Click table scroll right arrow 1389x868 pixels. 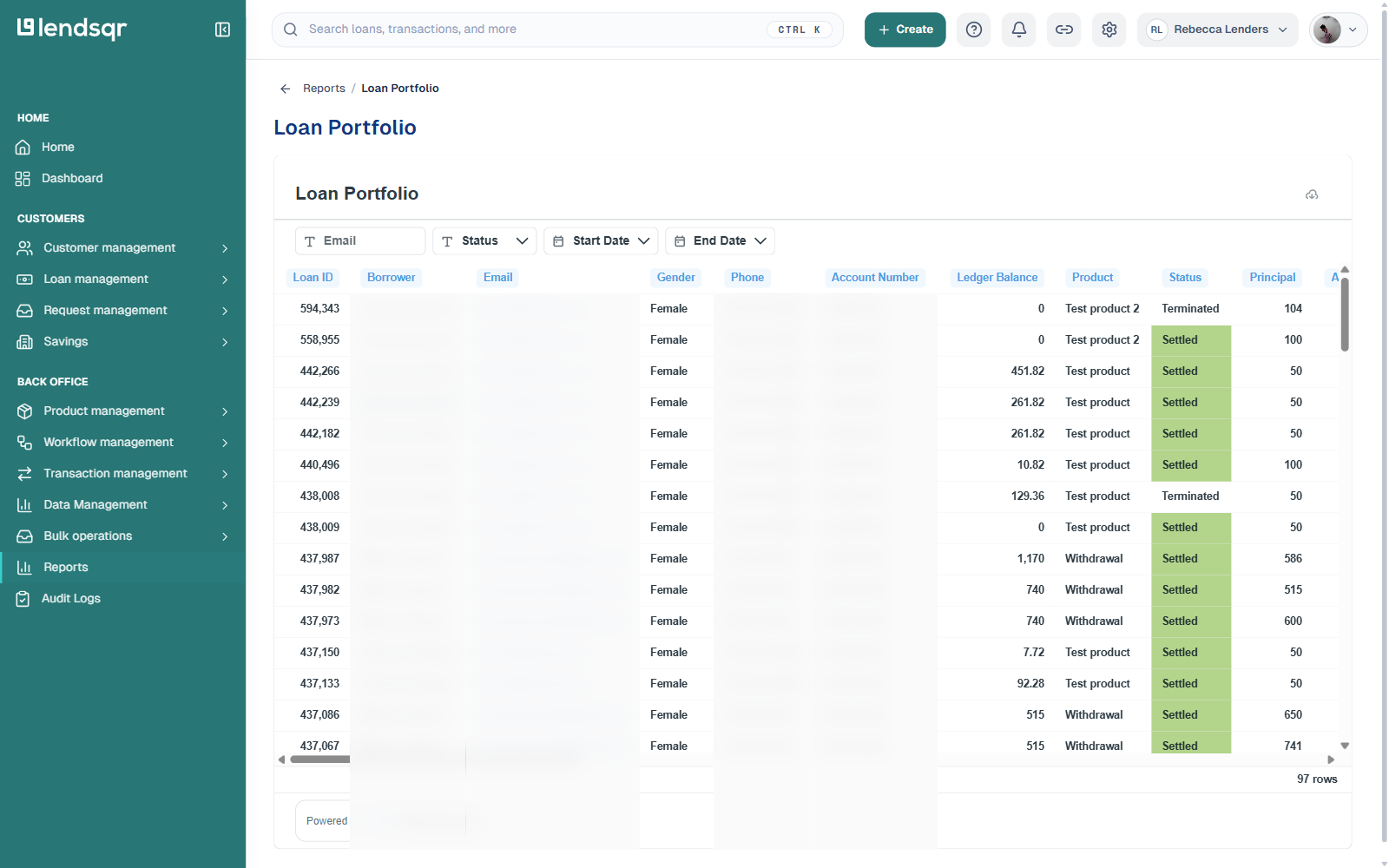pyautogui.click(x=1331, y=759)
